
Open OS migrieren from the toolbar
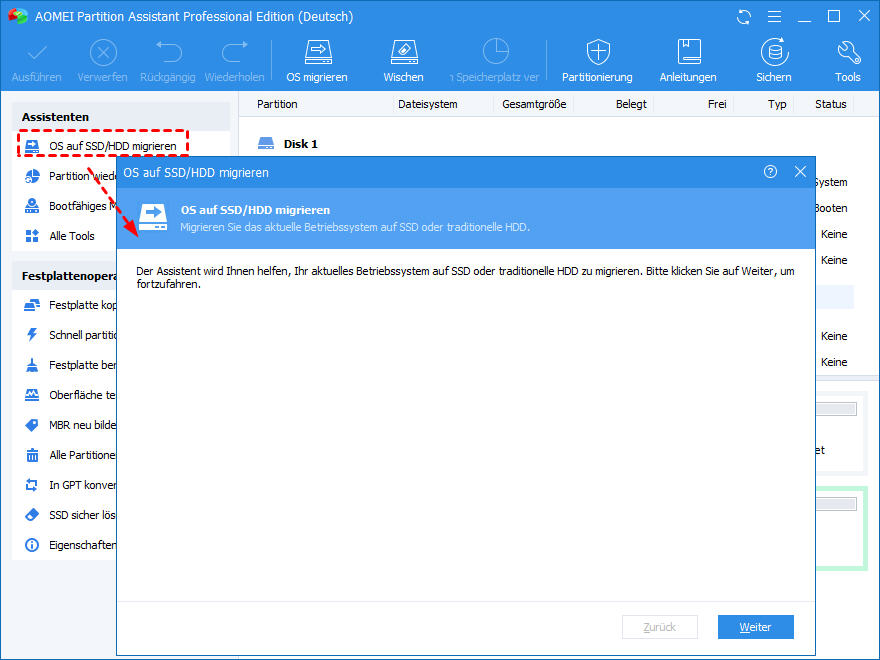[x=317, y=61]
